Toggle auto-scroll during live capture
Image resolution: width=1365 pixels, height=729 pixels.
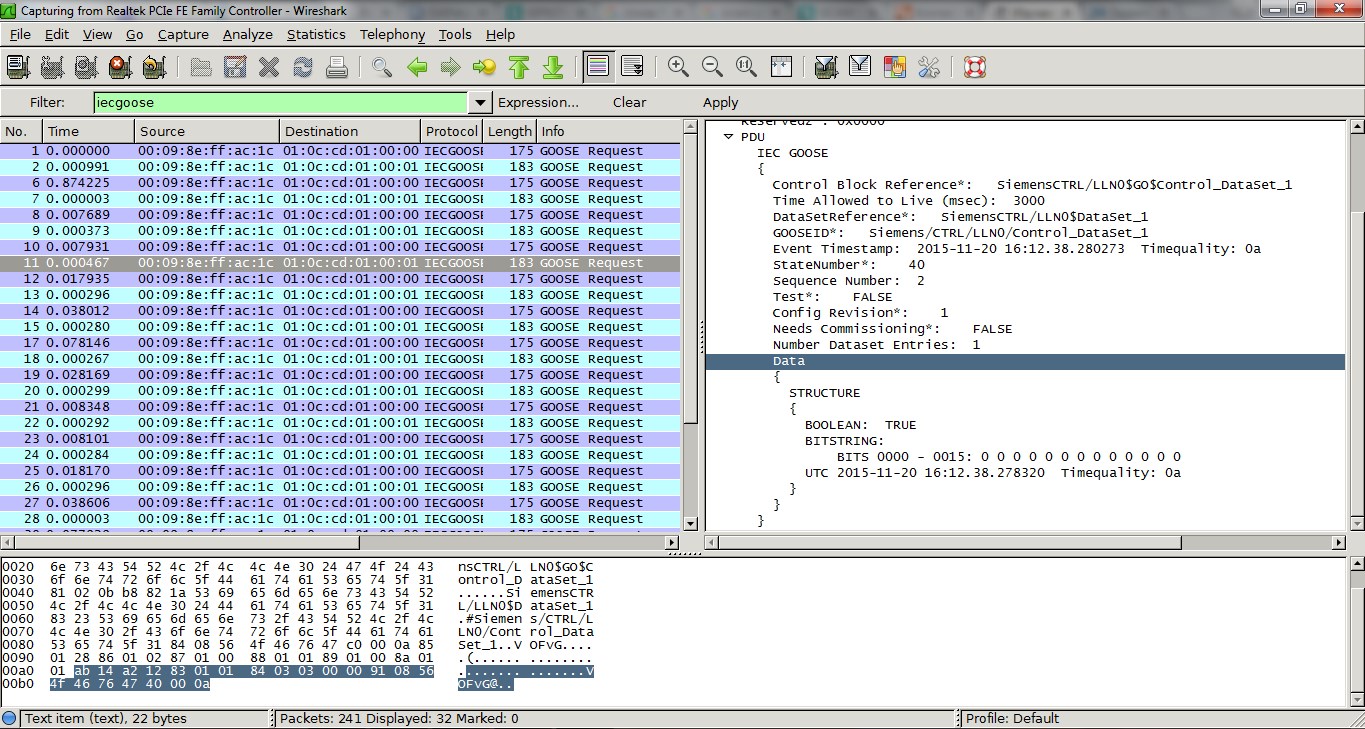[x=632, y=67]
